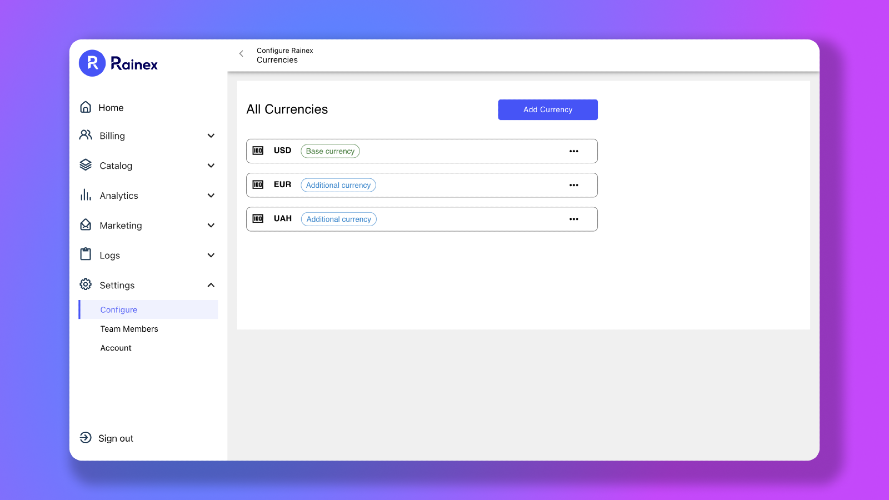
Task: Click the Logs clipboard icon
Action: click(x=86, y=255)
